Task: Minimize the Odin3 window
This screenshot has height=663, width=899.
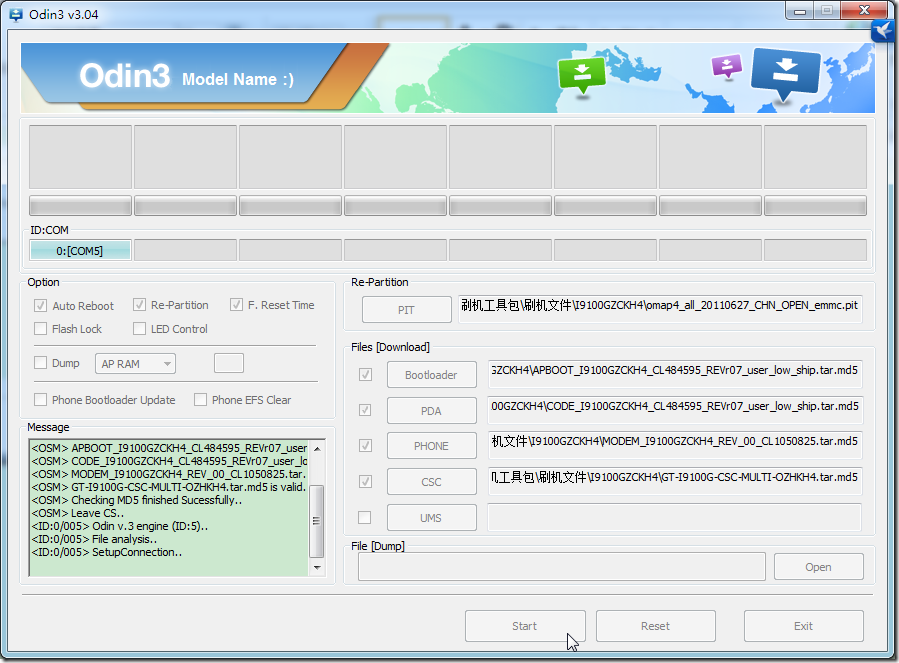Action: 800,11
